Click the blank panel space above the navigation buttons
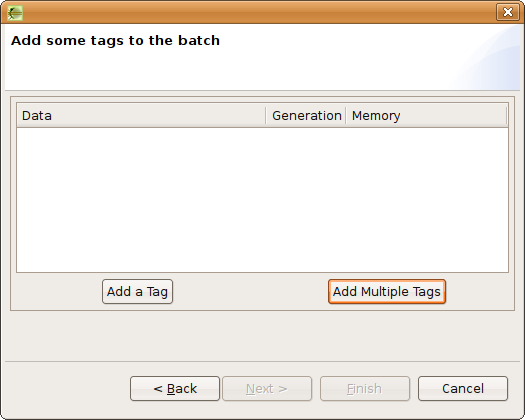 (x=262, y=336)
